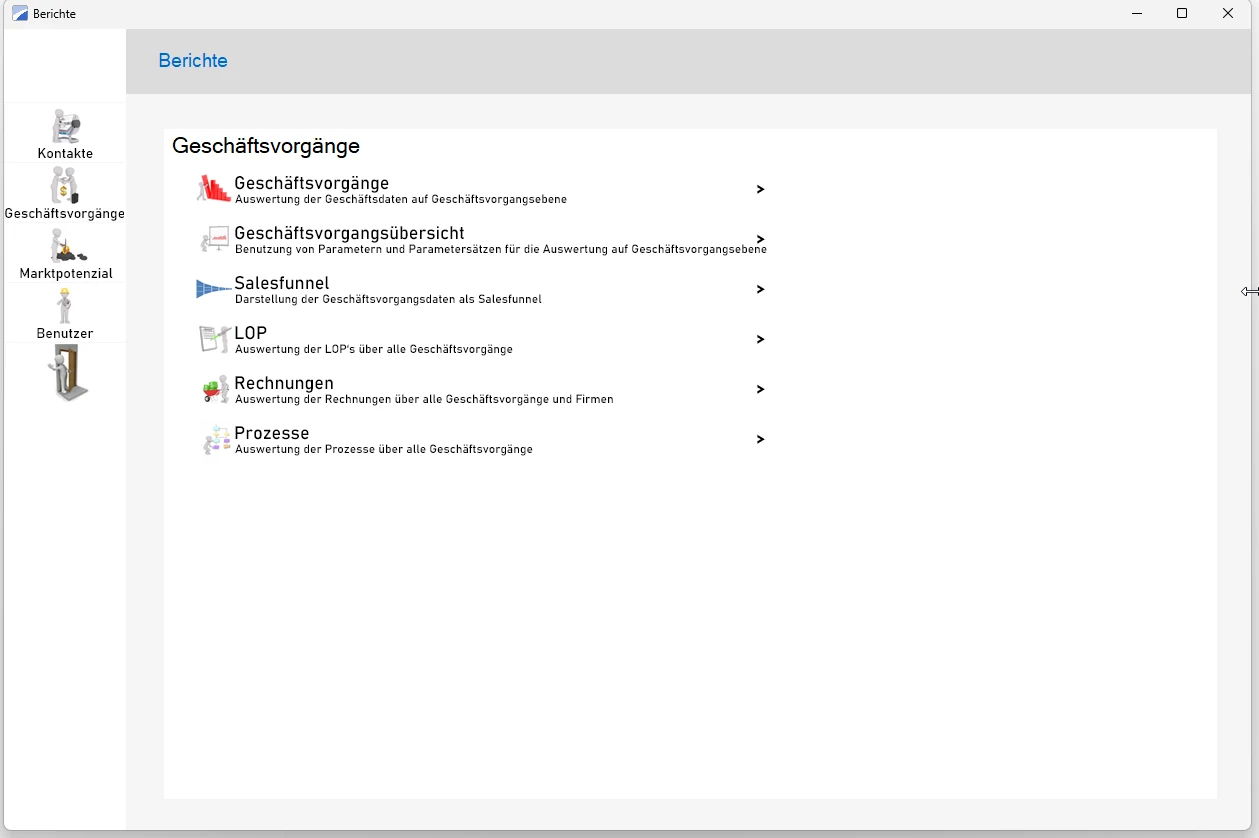This screenshot has width=1259, height=838.
Task: Expand the Rechnungen row arrow
Action: click(x=760, y=389)
